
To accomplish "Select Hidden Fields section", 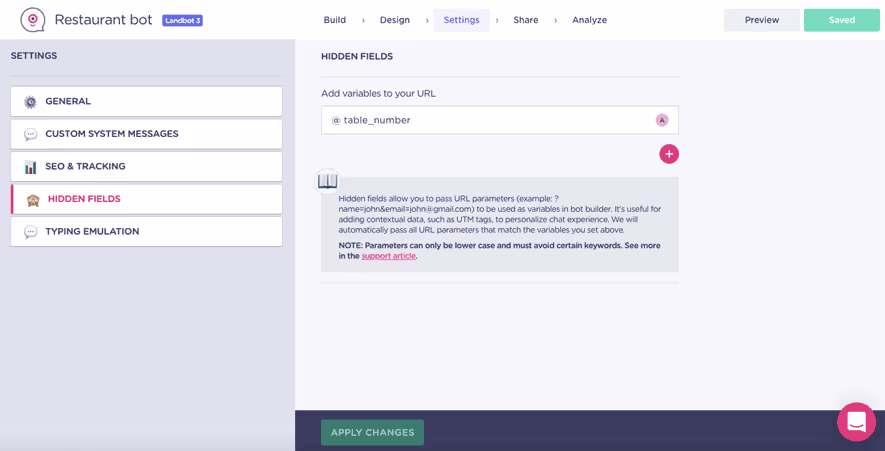I will [146, 199].
